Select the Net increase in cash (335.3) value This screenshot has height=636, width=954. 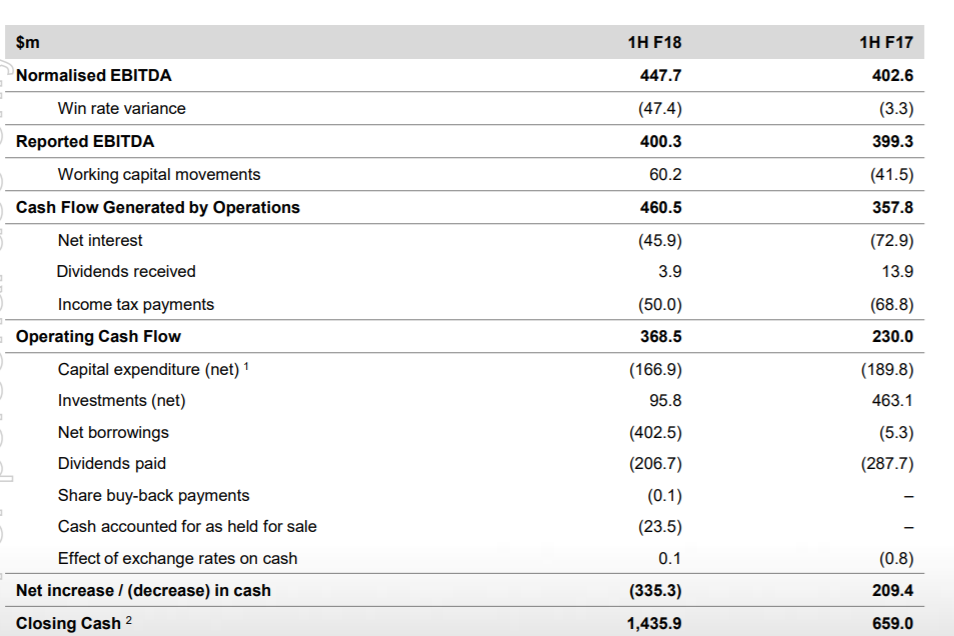click(x=655, y=591)
